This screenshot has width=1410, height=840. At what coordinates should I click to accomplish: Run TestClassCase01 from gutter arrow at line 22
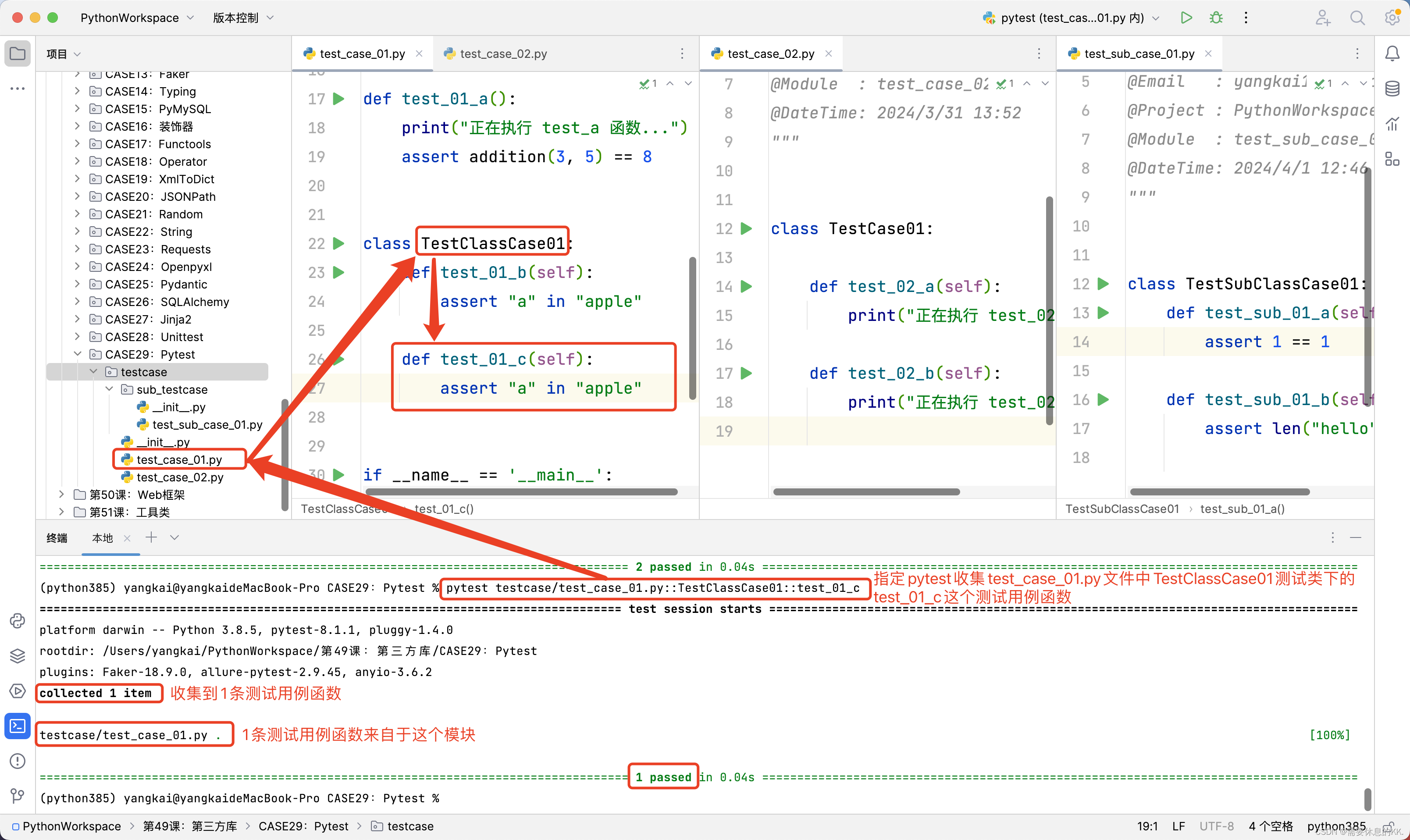coord(338,243)
